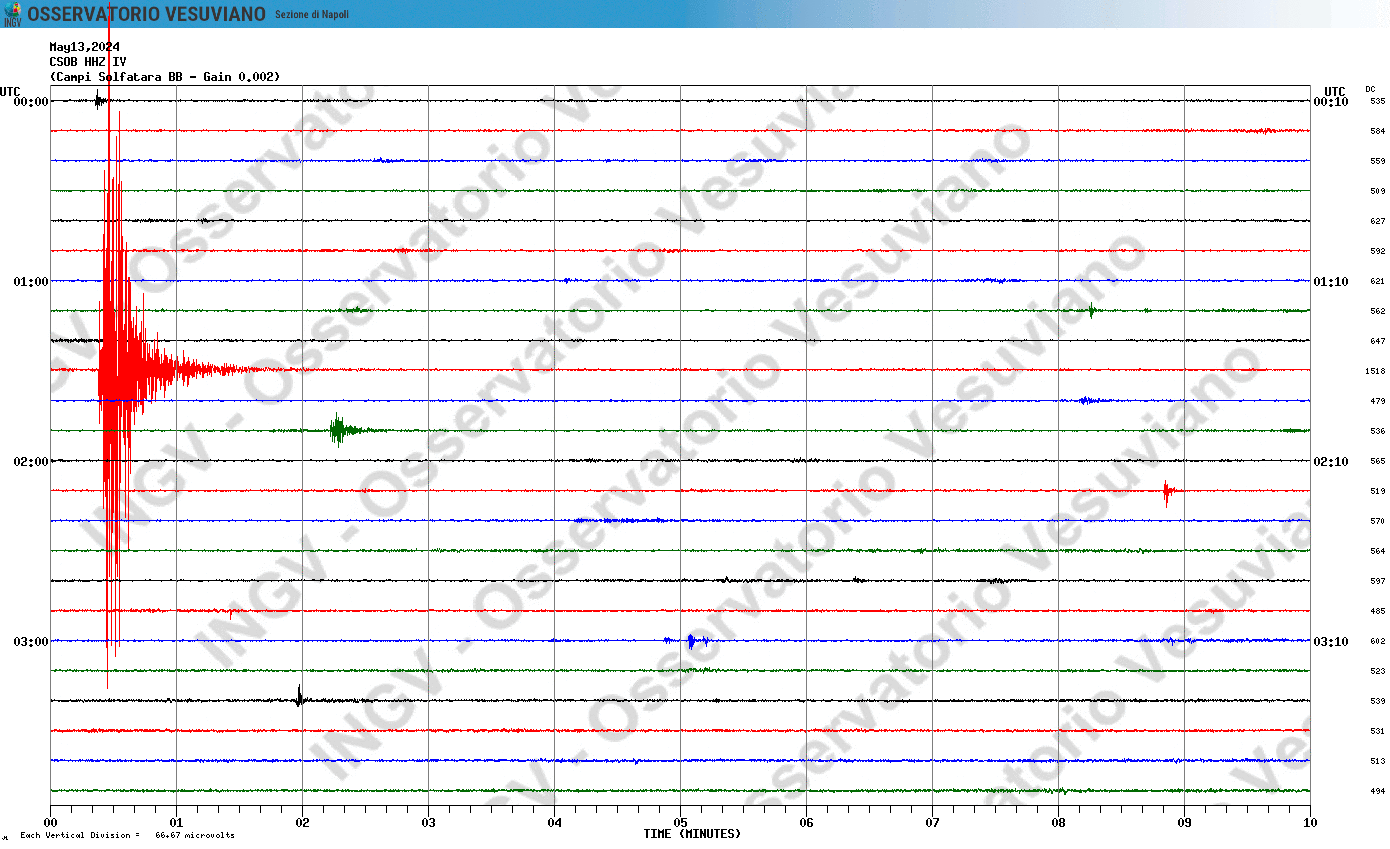
Task: Click the bottom-axis minute label 07
Action: pos(932,823)
